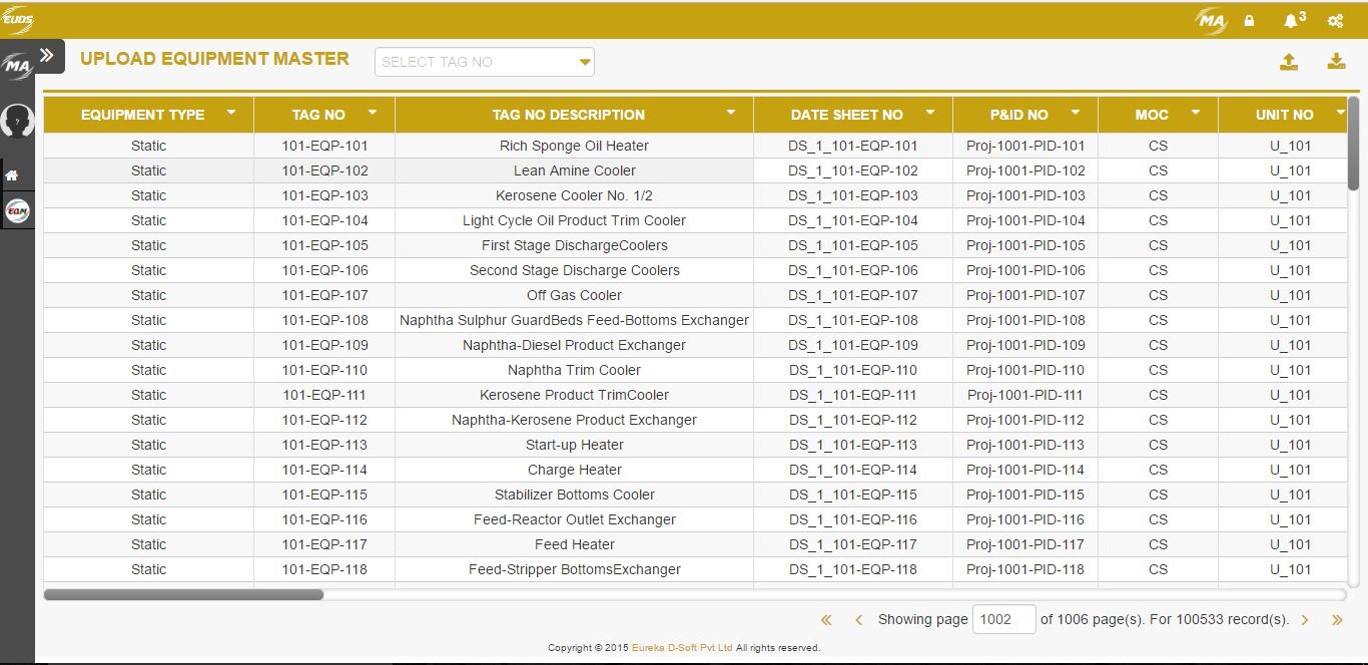Expand the sidebar with double-chevron icon

pos(47,56)
